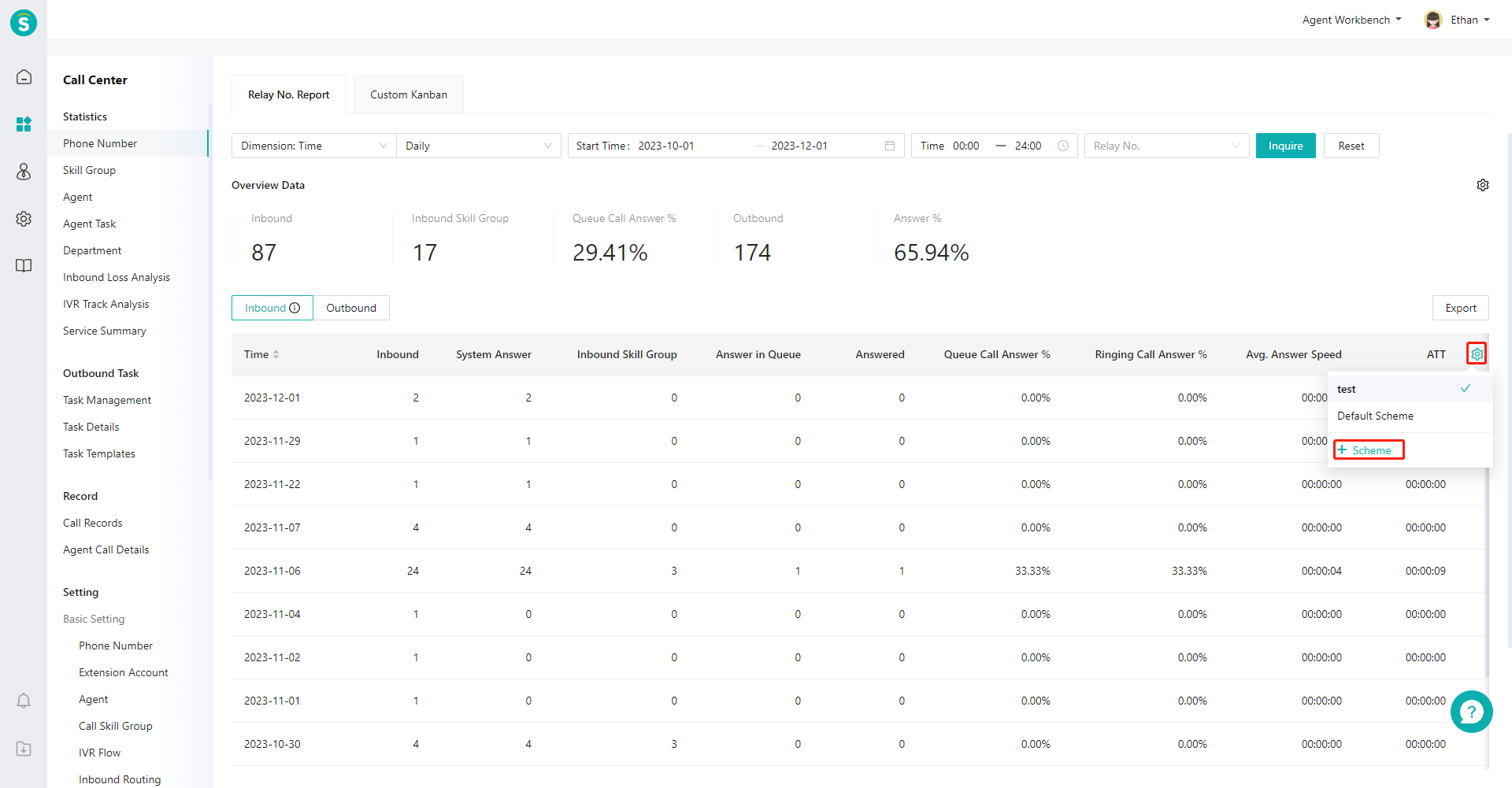Screen dimensions: 1512x788
Task: Switch to the Outbound data view
Action: [x=351, y=308]
